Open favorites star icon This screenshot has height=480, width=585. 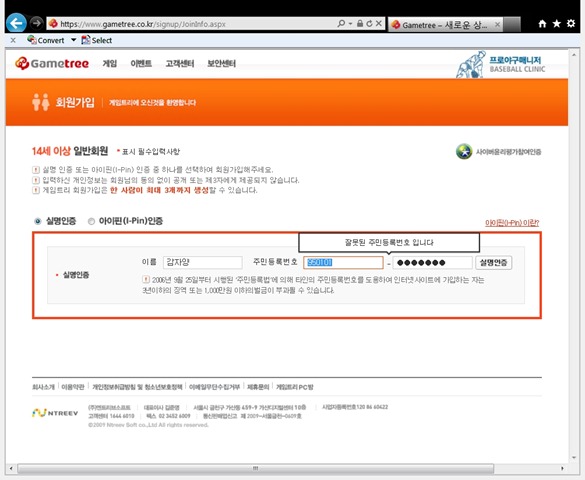tap(557, 23)
